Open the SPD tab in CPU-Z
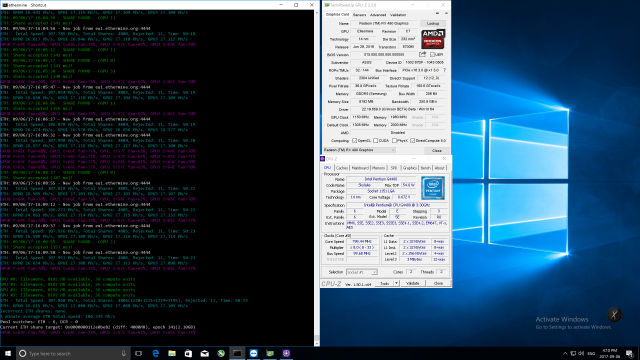 393,168
